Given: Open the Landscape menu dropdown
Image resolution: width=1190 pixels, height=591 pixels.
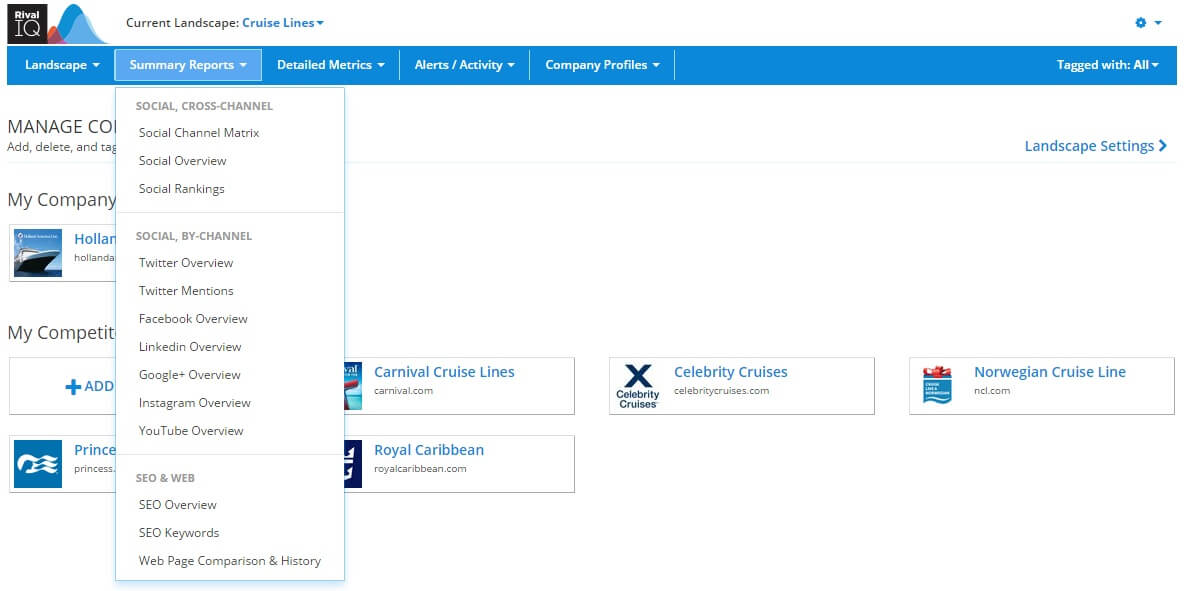Looking at the screenshot, I should coord(62,65).
